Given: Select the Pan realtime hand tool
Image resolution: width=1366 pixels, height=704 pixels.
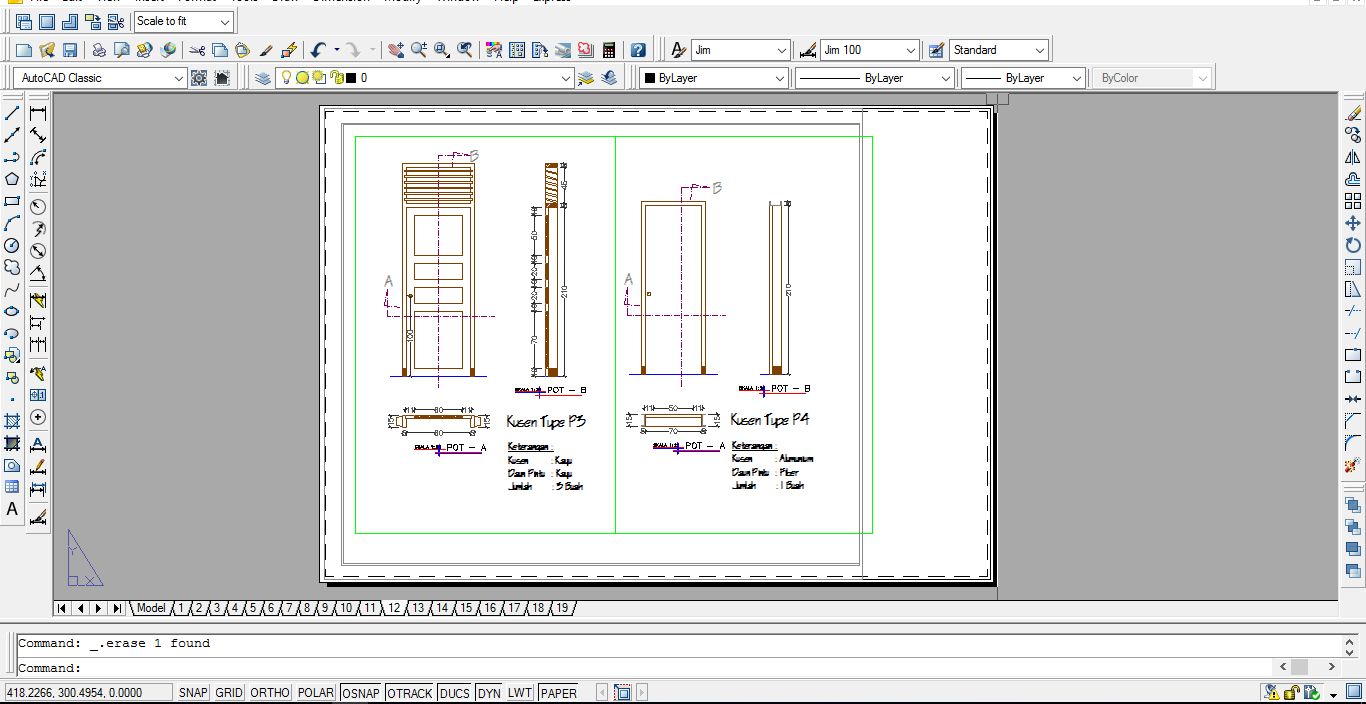Looking at the screenshot, I should point(395,50).
